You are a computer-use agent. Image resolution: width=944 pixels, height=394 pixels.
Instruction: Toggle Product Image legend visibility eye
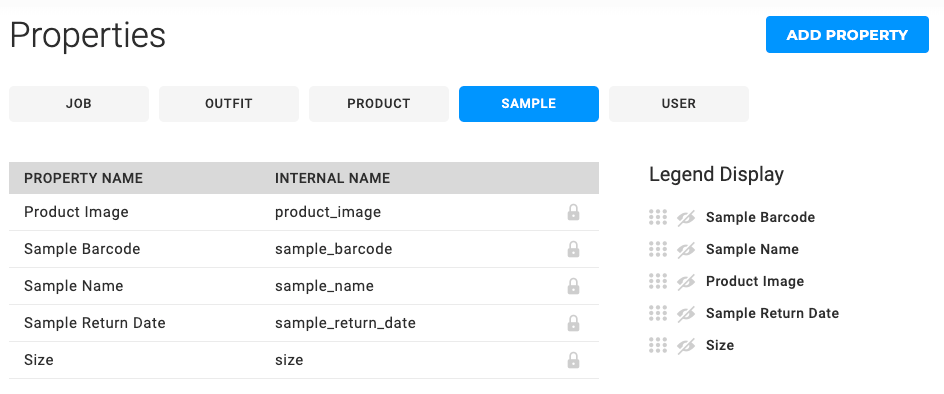(686, 281)
